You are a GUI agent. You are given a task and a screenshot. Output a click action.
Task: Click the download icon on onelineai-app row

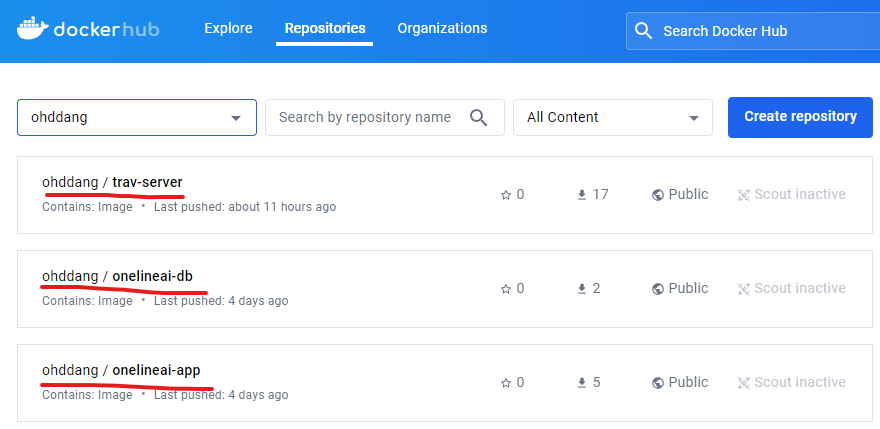point(581,383)
